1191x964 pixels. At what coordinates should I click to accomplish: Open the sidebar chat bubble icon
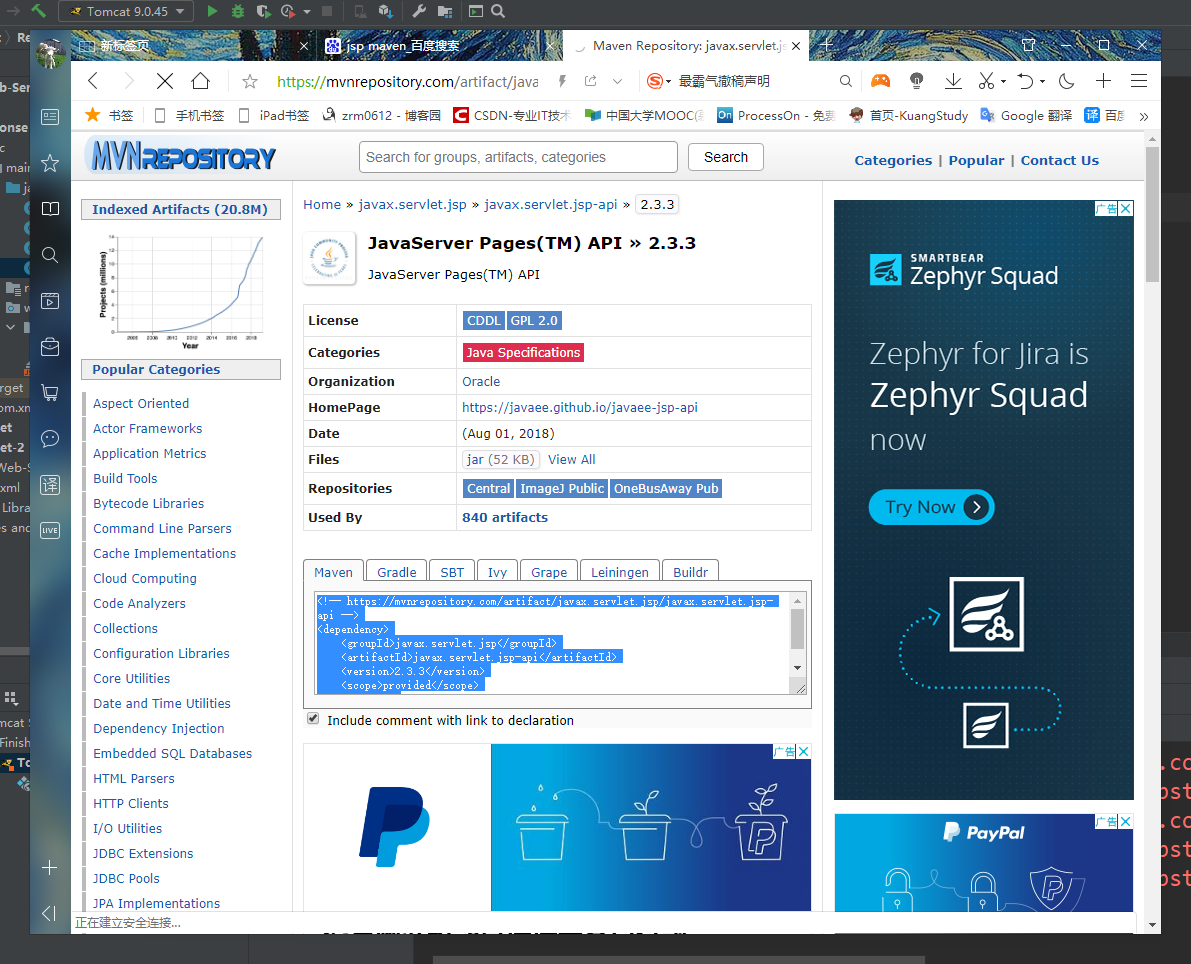coord(50,439)
